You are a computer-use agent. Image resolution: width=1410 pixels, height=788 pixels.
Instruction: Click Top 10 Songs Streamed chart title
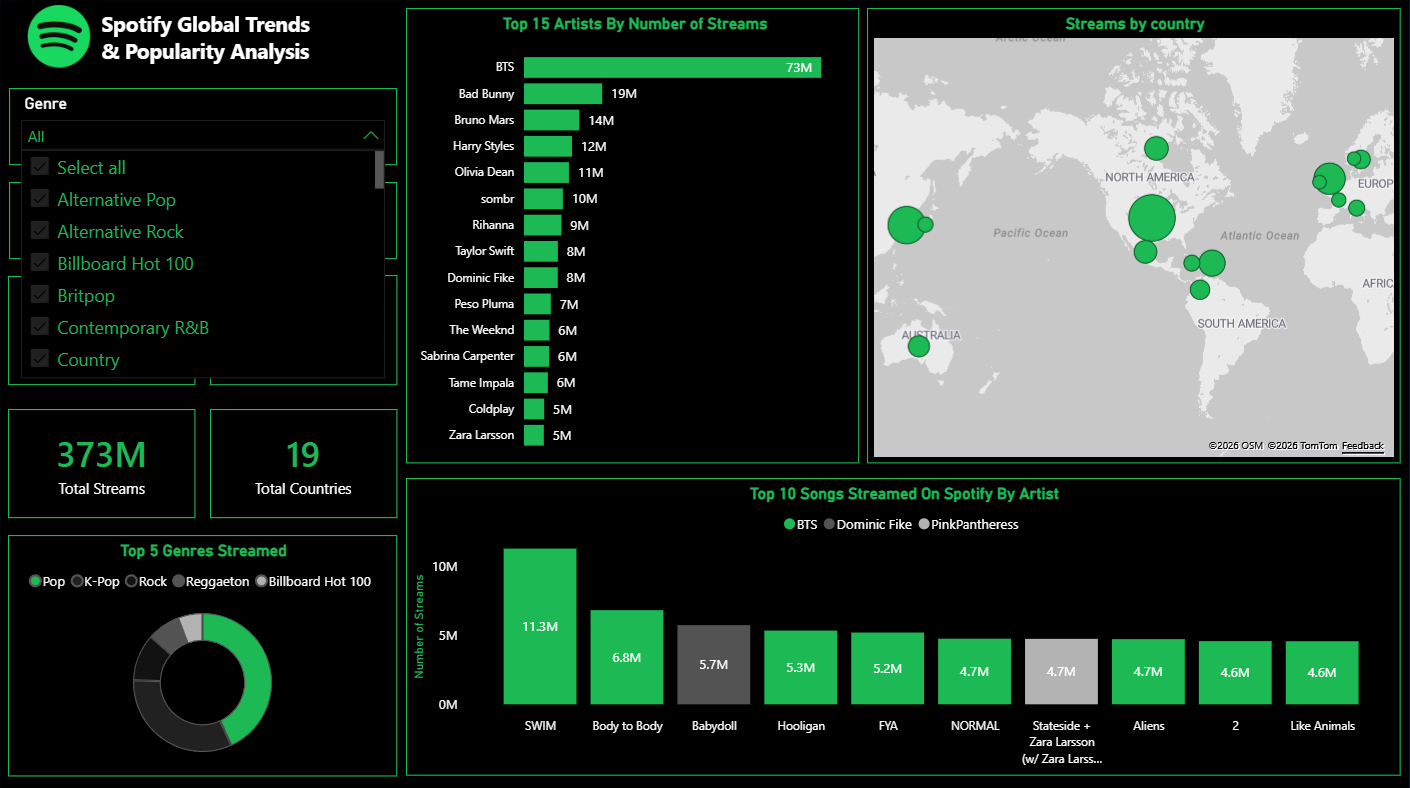point(904,493)
